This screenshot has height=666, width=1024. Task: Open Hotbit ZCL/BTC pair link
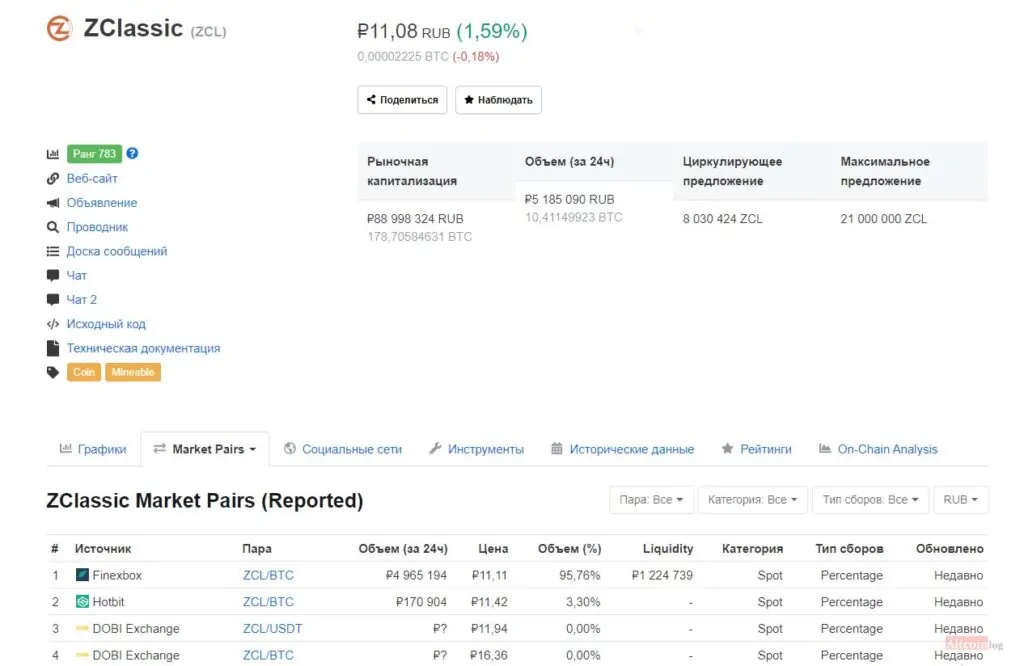(268, 602)
